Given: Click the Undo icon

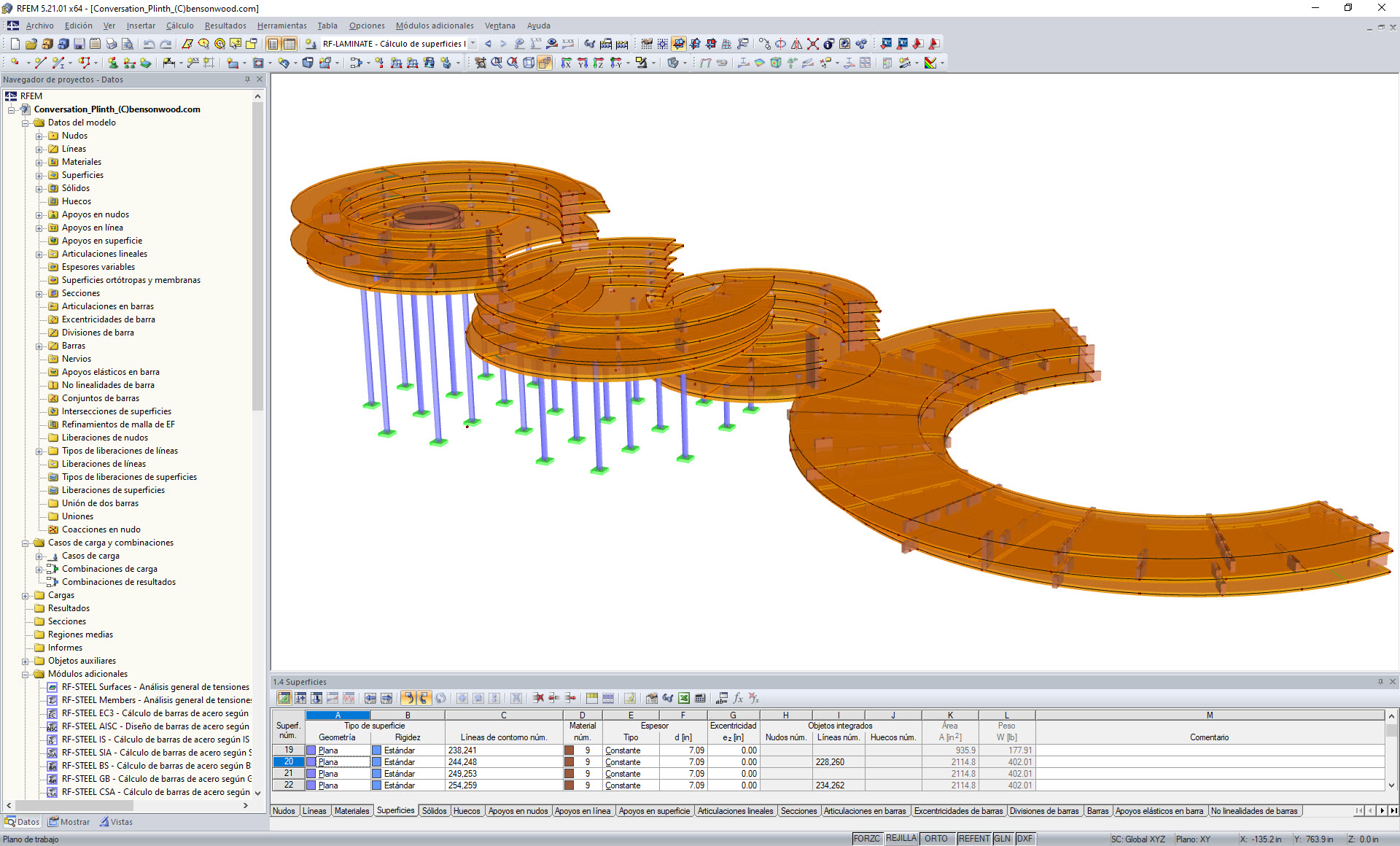Looking at the screenshot, I should [149, 44].
